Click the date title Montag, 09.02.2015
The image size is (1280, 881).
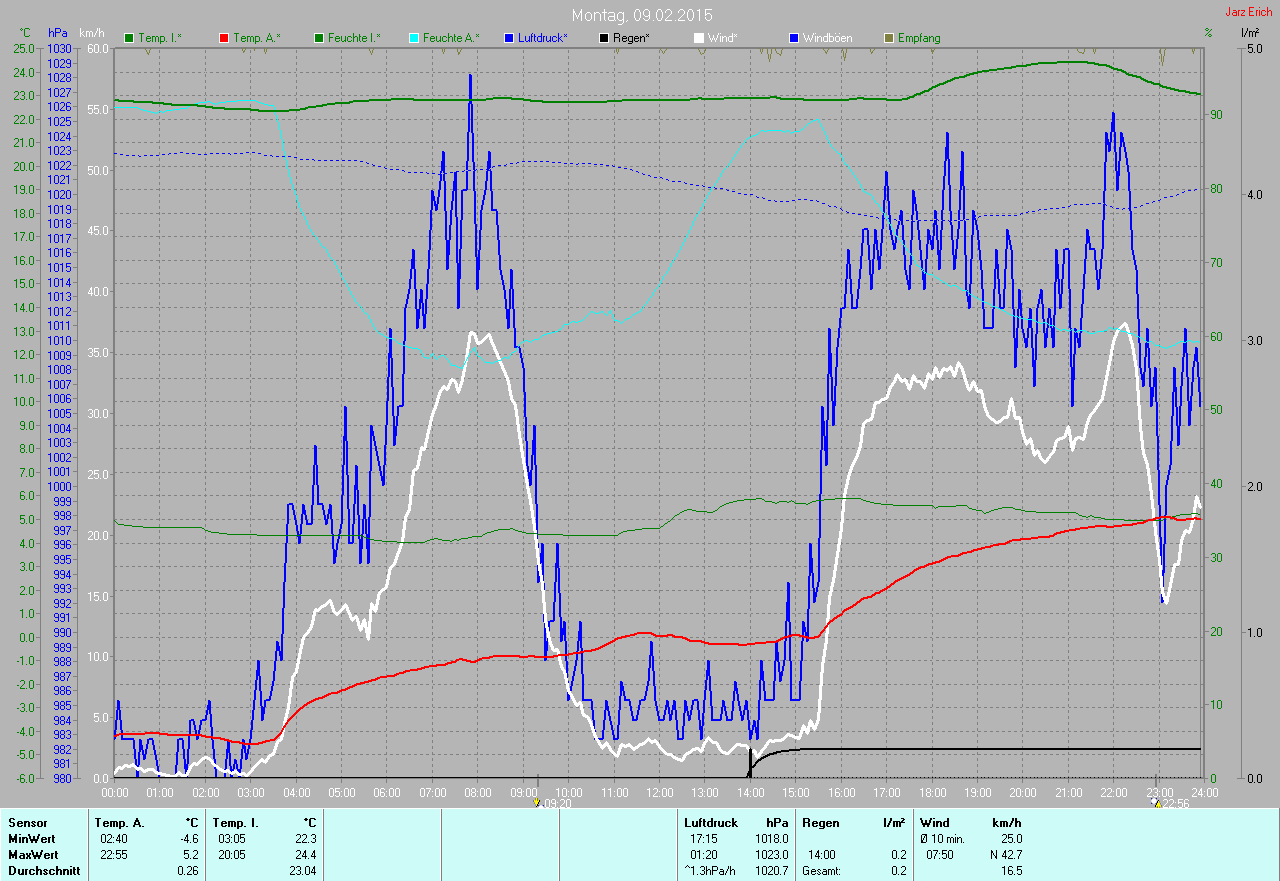coord(642,16)
